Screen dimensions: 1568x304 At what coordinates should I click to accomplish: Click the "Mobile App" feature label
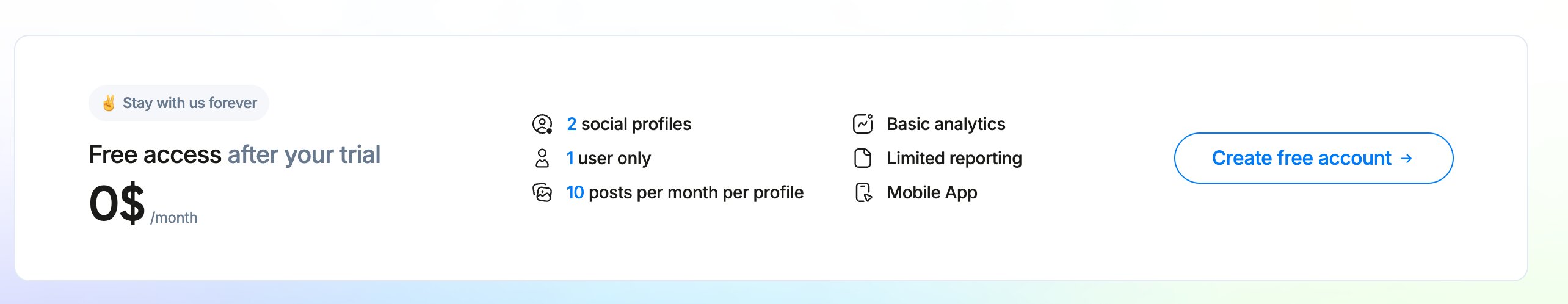[932, 192]
